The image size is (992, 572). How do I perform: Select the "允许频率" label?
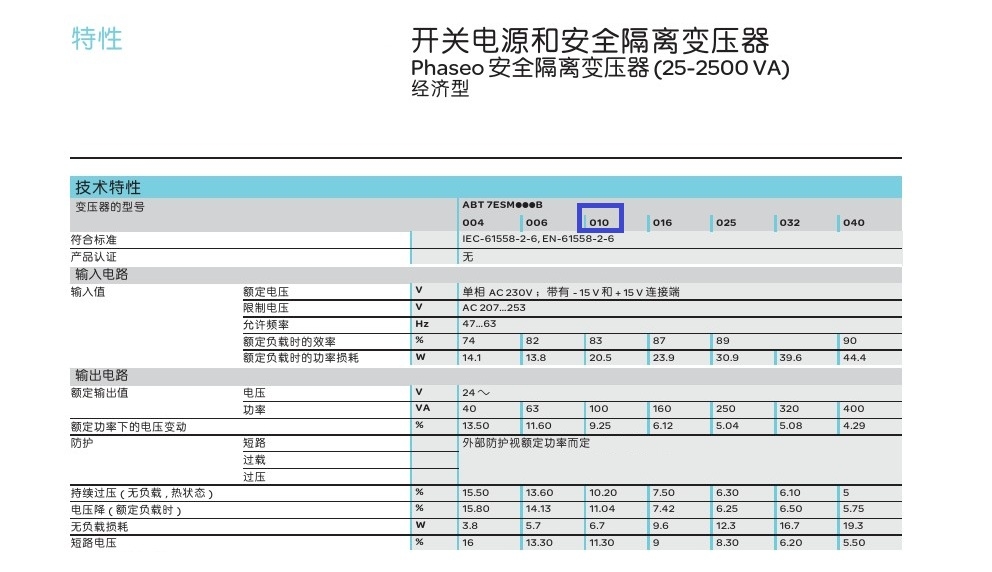266,325
